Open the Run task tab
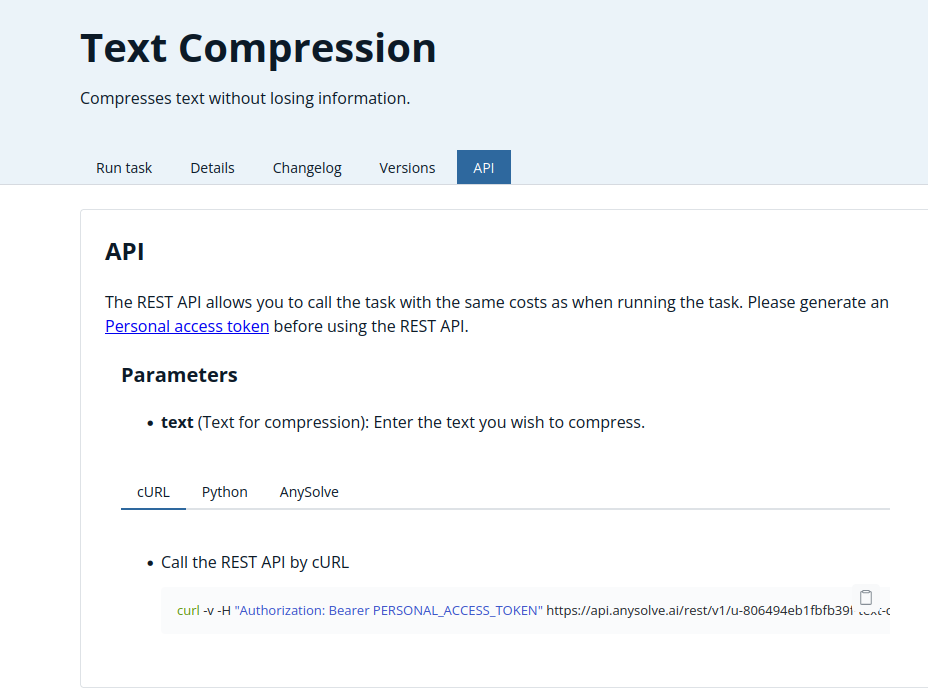The height and width of the screenshot is (693, 928). [124, 167]
